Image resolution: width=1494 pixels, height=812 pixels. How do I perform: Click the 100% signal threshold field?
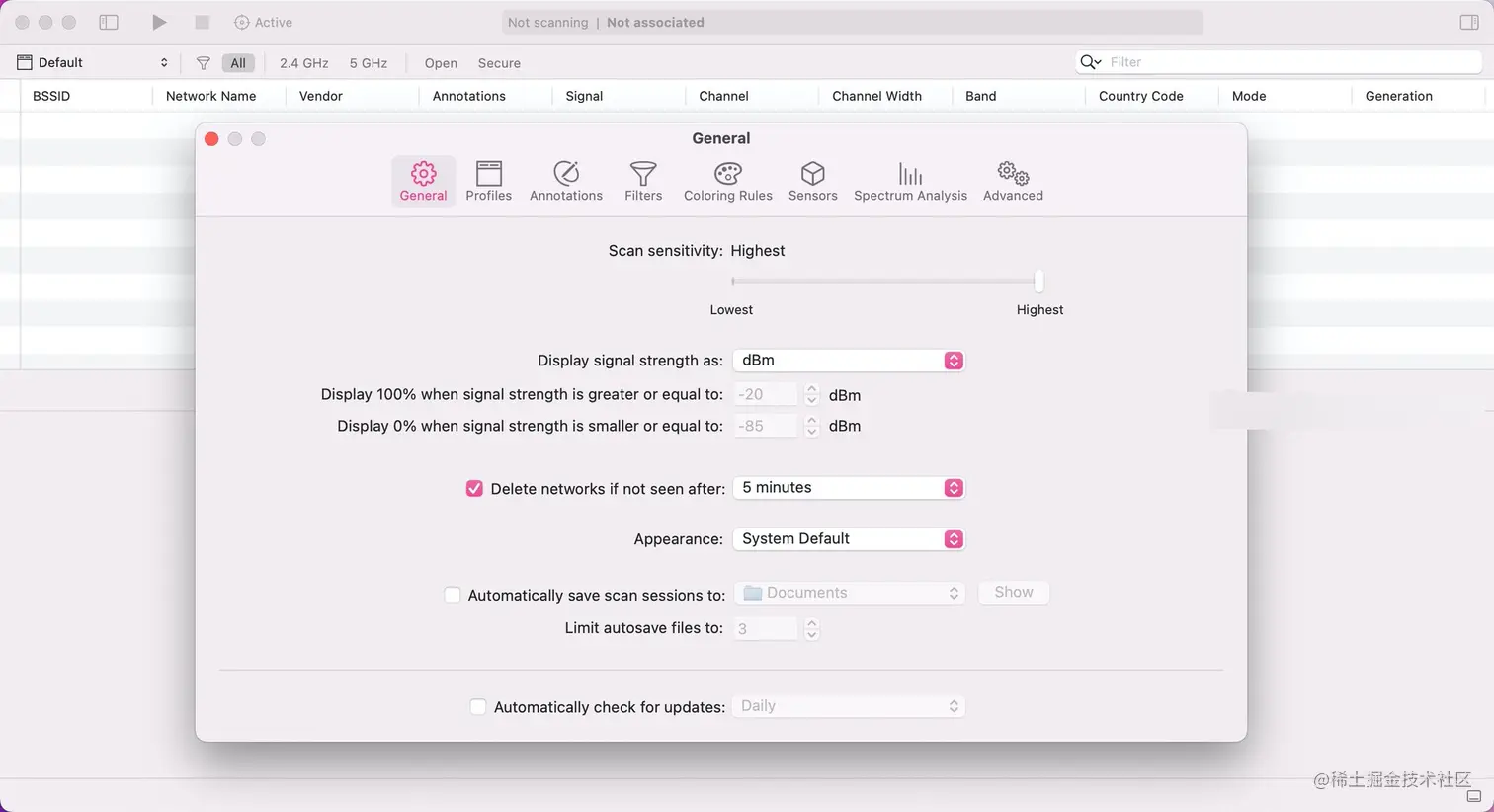765,395
